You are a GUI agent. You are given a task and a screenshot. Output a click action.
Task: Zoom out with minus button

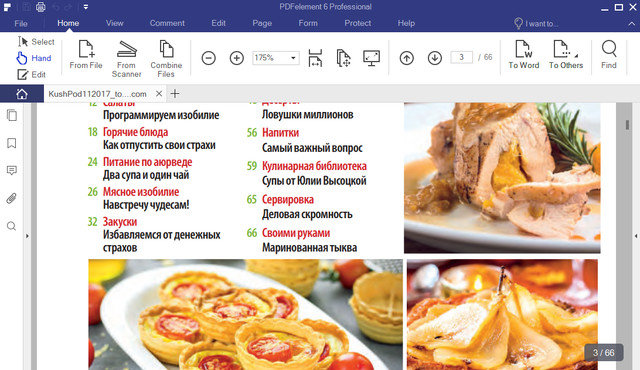[209, 58]
